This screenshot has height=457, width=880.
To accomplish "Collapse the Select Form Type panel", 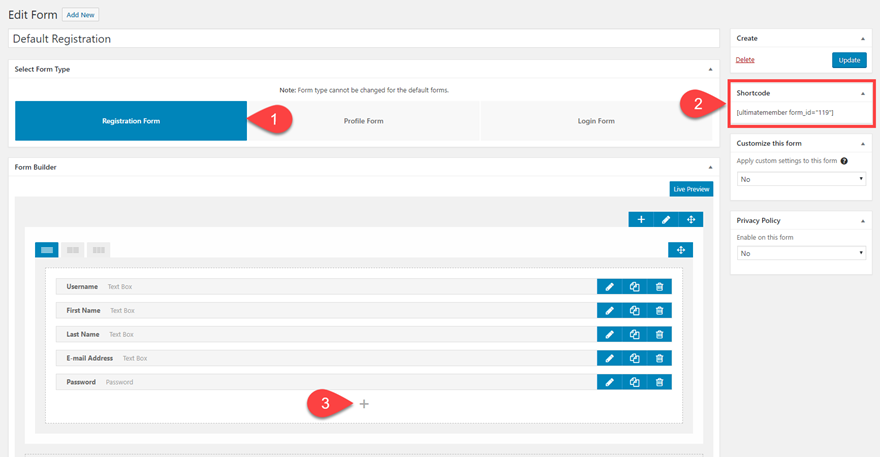I will click(711, 70).
